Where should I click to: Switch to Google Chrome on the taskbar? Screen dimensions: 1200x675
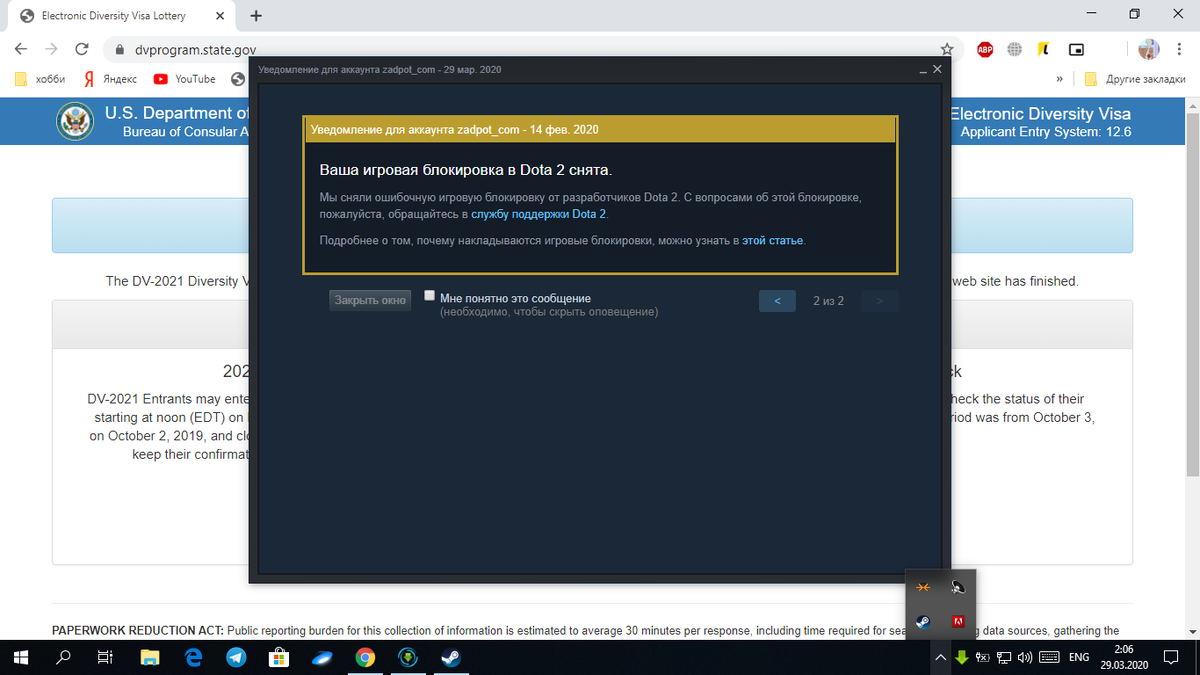pyautogui.click(x=365, y=657)
